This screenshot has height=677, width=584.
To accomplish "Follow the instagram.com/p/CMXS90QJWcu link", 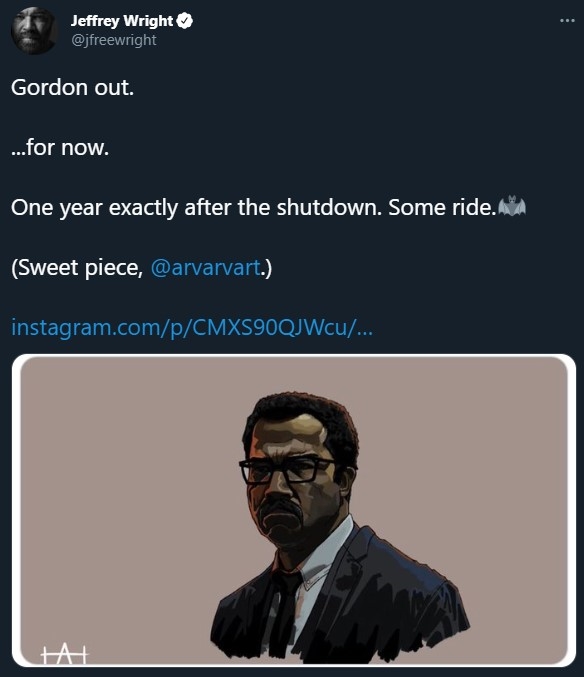I will (x=192, y=327).
